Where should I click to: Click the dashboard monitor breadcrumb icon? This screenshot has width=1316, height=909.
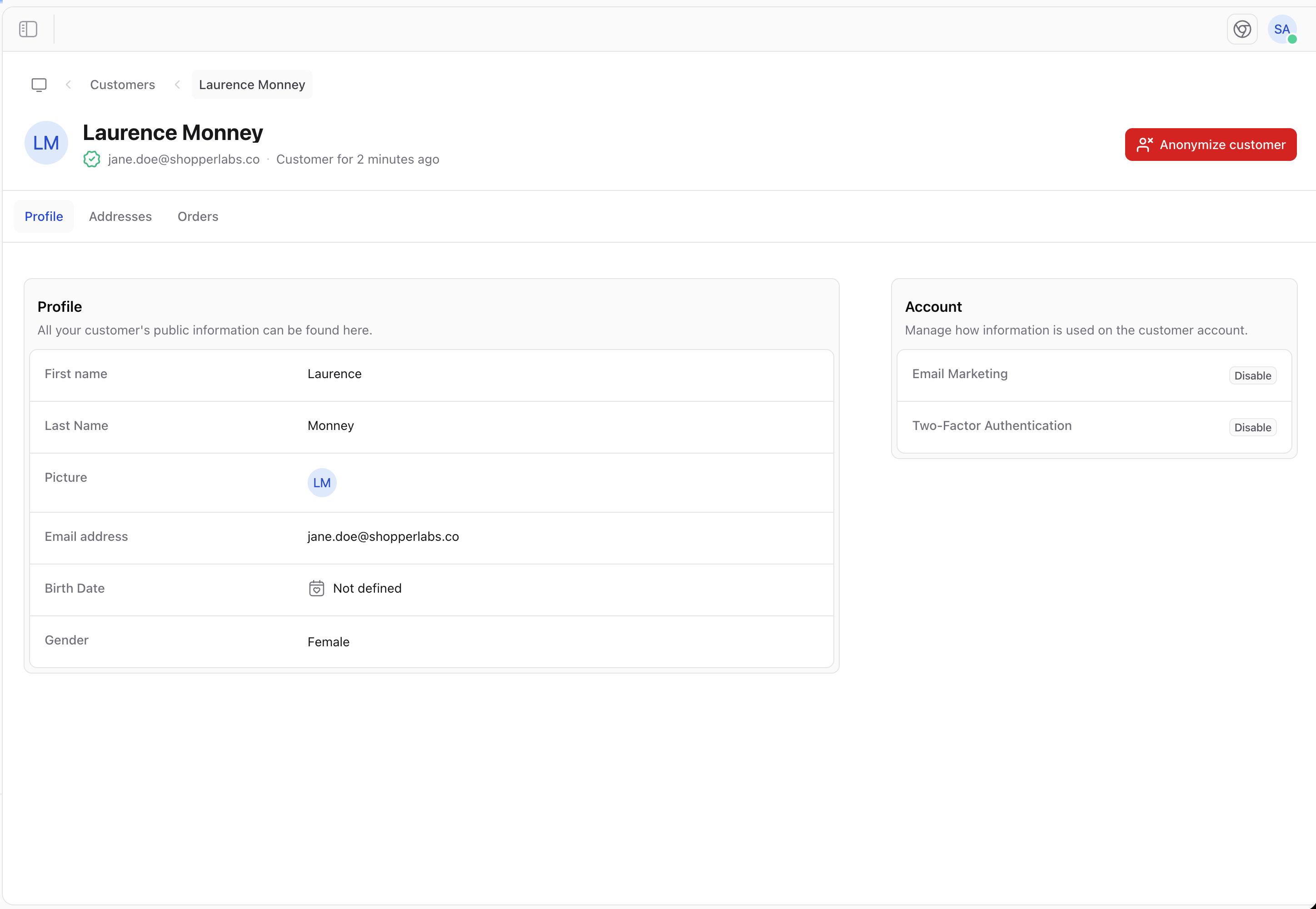[39, 85]
